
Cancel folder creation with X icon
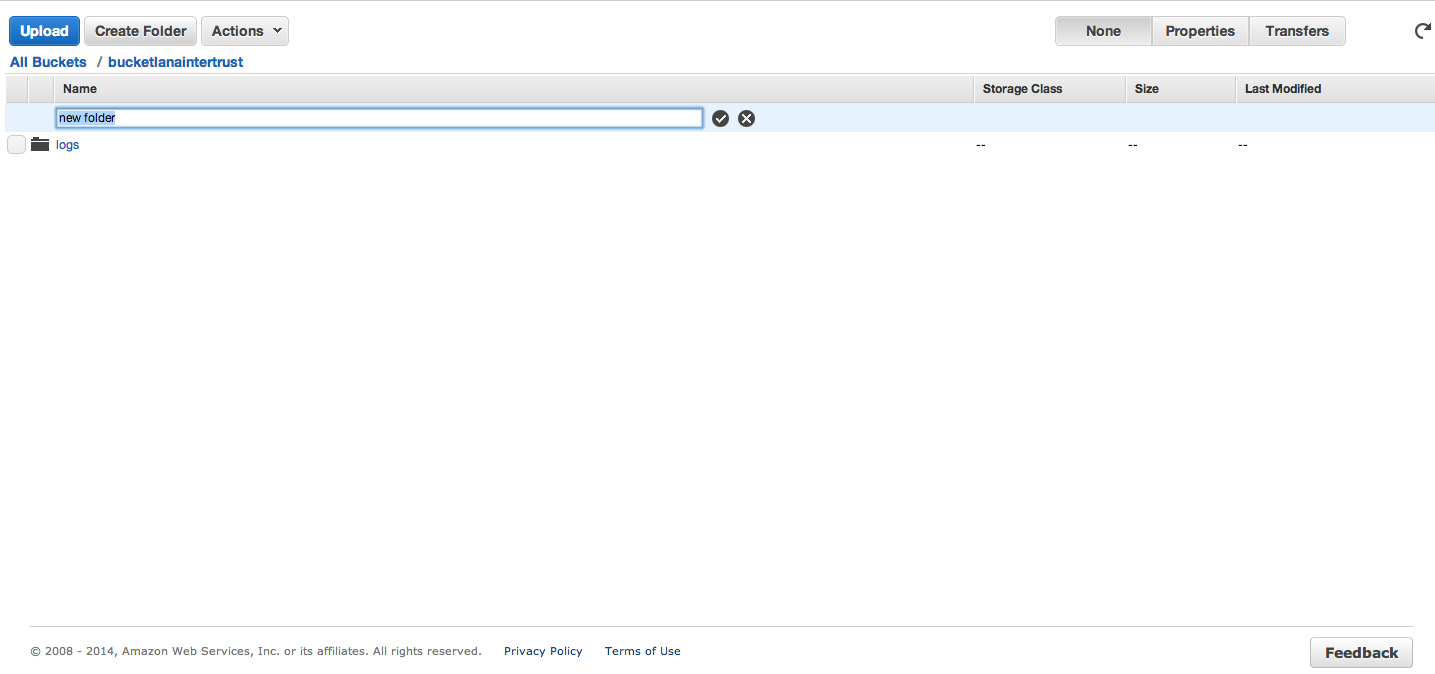click(746, 118)
